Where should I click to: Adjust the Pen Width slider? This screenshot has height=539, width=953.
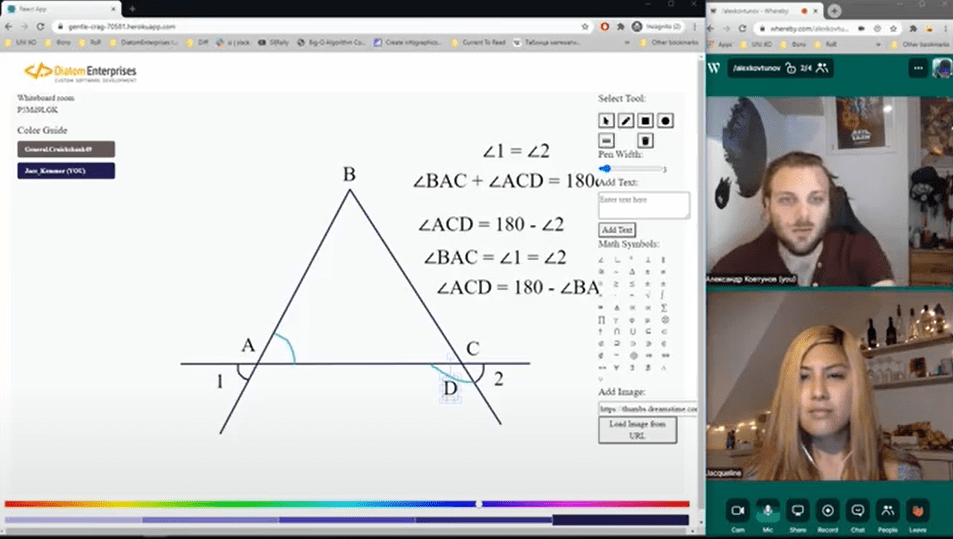click(631, 168)
